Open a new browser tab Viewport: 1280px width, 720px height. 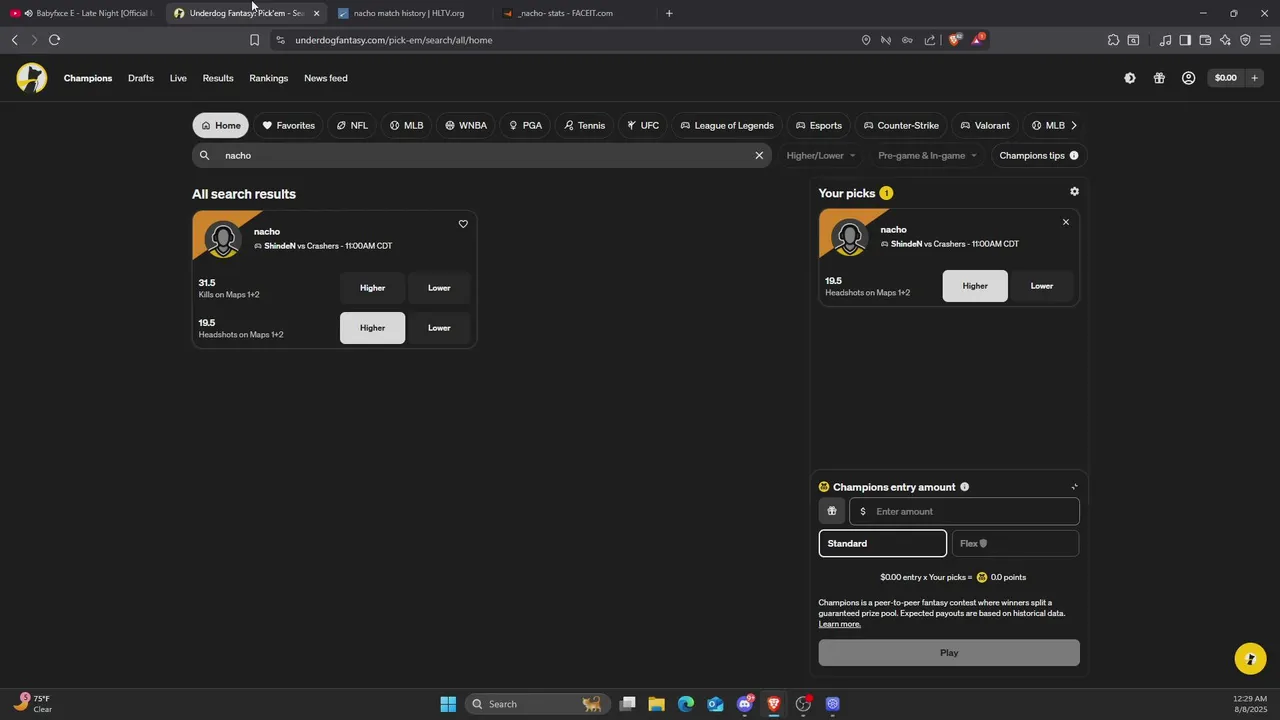tap(669, 13)
